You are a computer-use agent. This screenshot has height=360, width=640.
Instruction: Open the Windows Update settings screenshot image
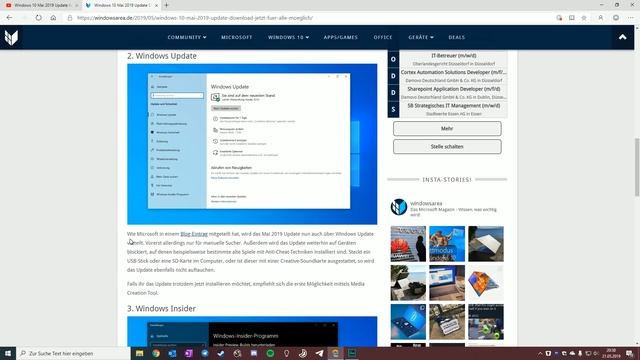pyautogui.click(x=252, y=144)
